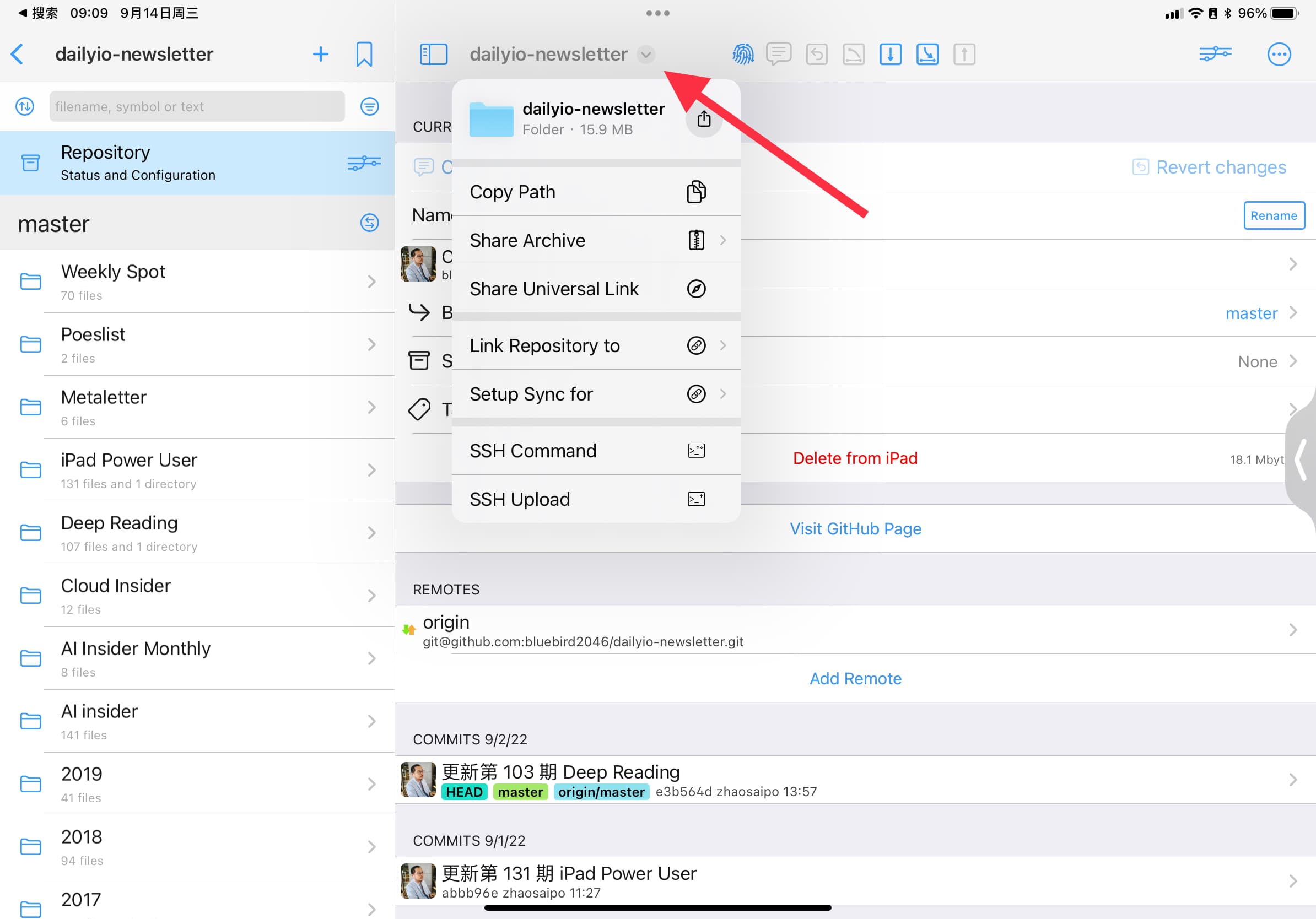Open the None submodule row chevron
This screenshot has width=1316, height=919.
coord(1292,361)
